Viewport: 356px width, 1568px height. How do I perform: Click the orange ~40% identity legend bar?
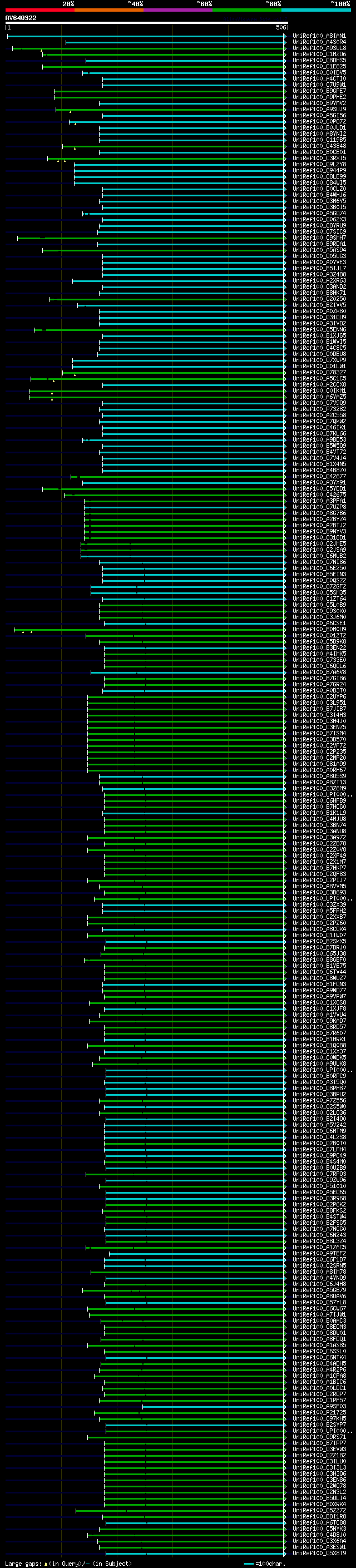tap(109, 10)
